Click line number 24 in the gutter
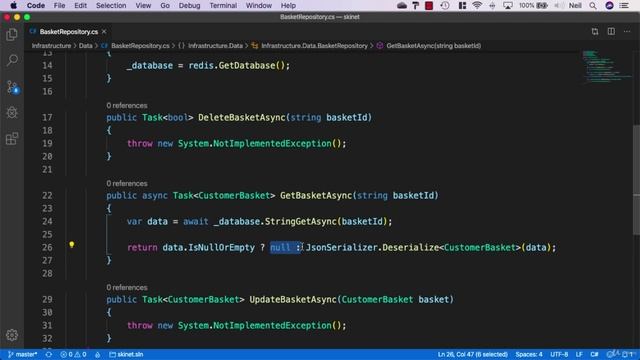The image size is (640, 360). [47, 221]
